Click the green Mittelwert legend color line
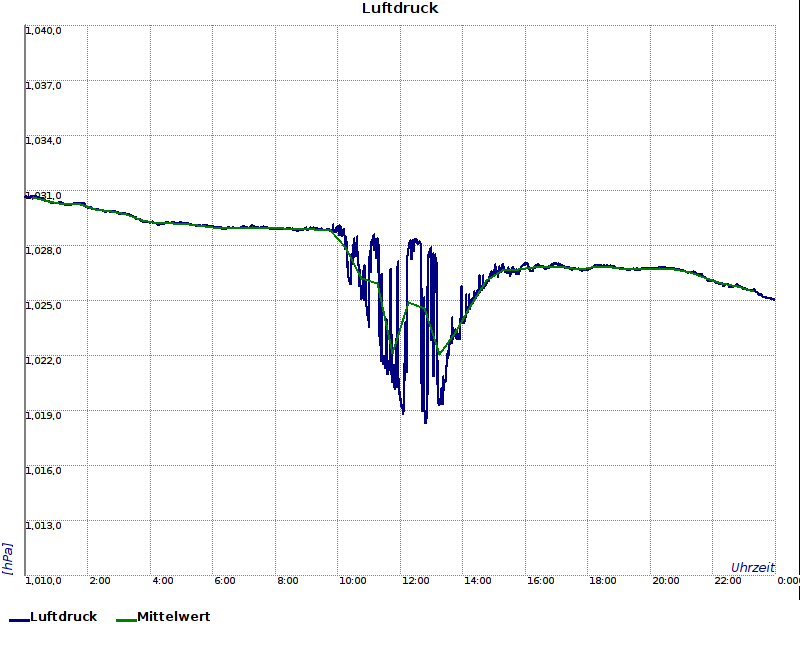The height and width of the screenshot is (650, 800). click(127, 620)
